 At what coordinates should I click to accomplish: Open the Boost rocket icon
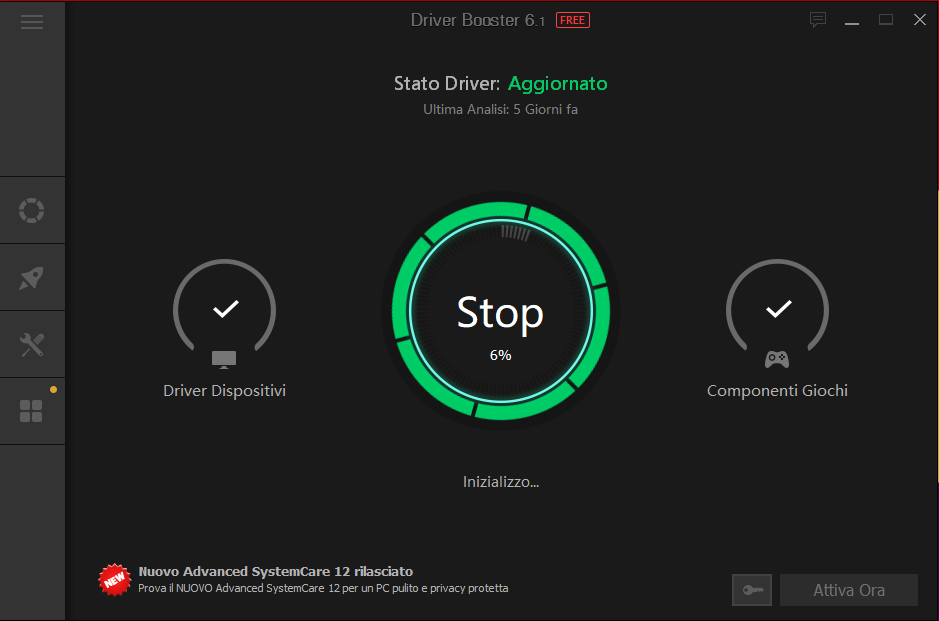(32, 278)
